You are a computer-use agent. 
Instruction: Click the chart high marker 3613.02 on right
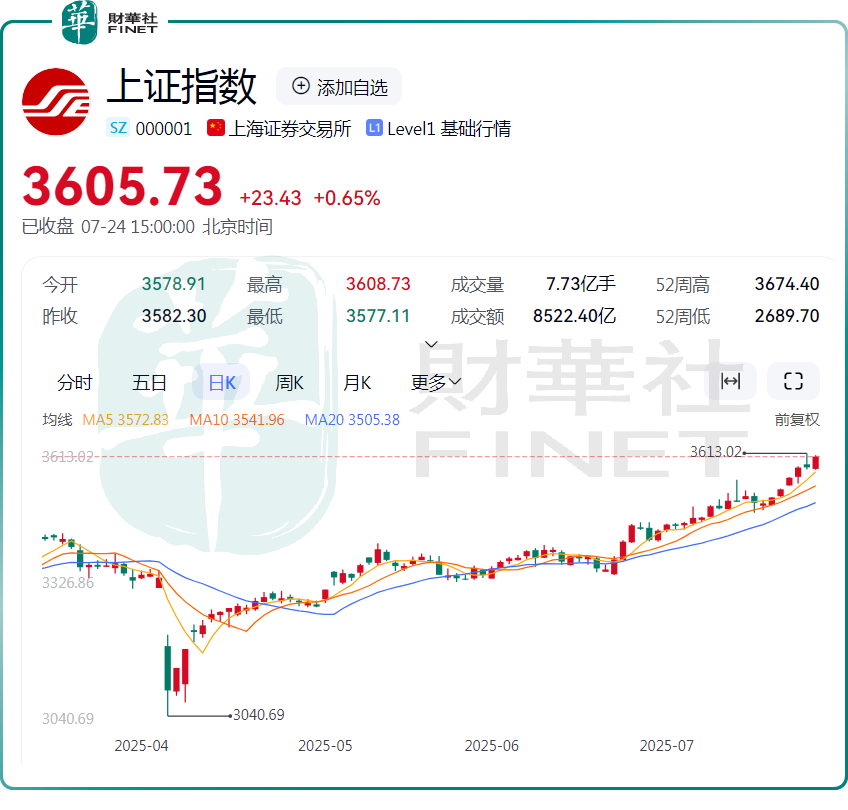pos(716,452)
